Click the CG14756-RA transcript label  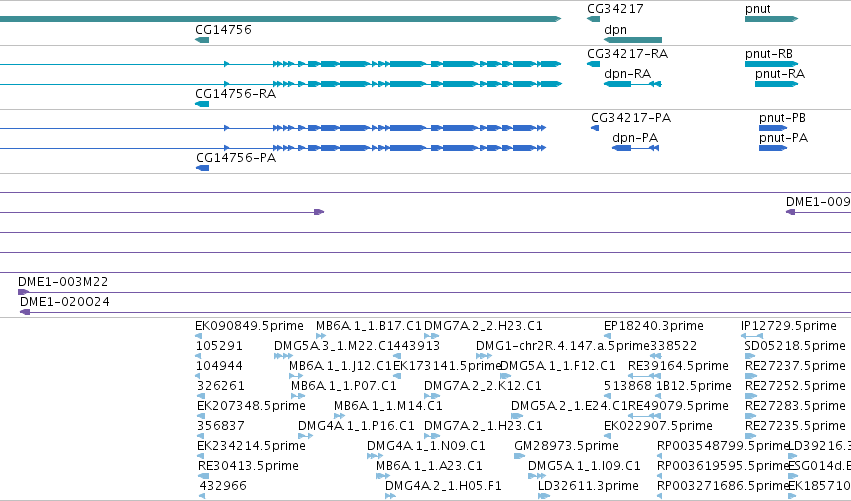236,94
